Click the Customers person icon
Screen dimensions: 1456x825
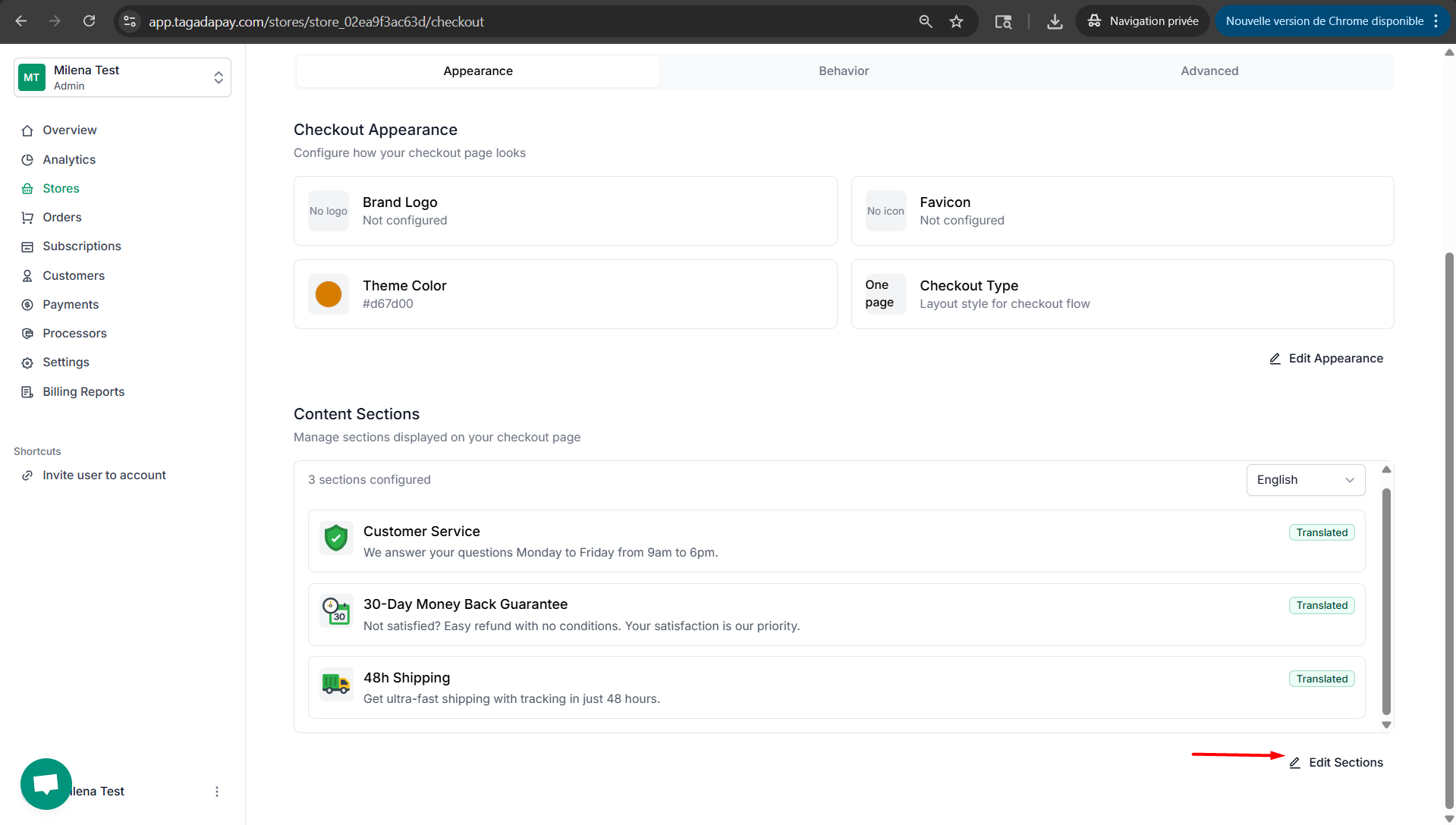pos(27,276)
